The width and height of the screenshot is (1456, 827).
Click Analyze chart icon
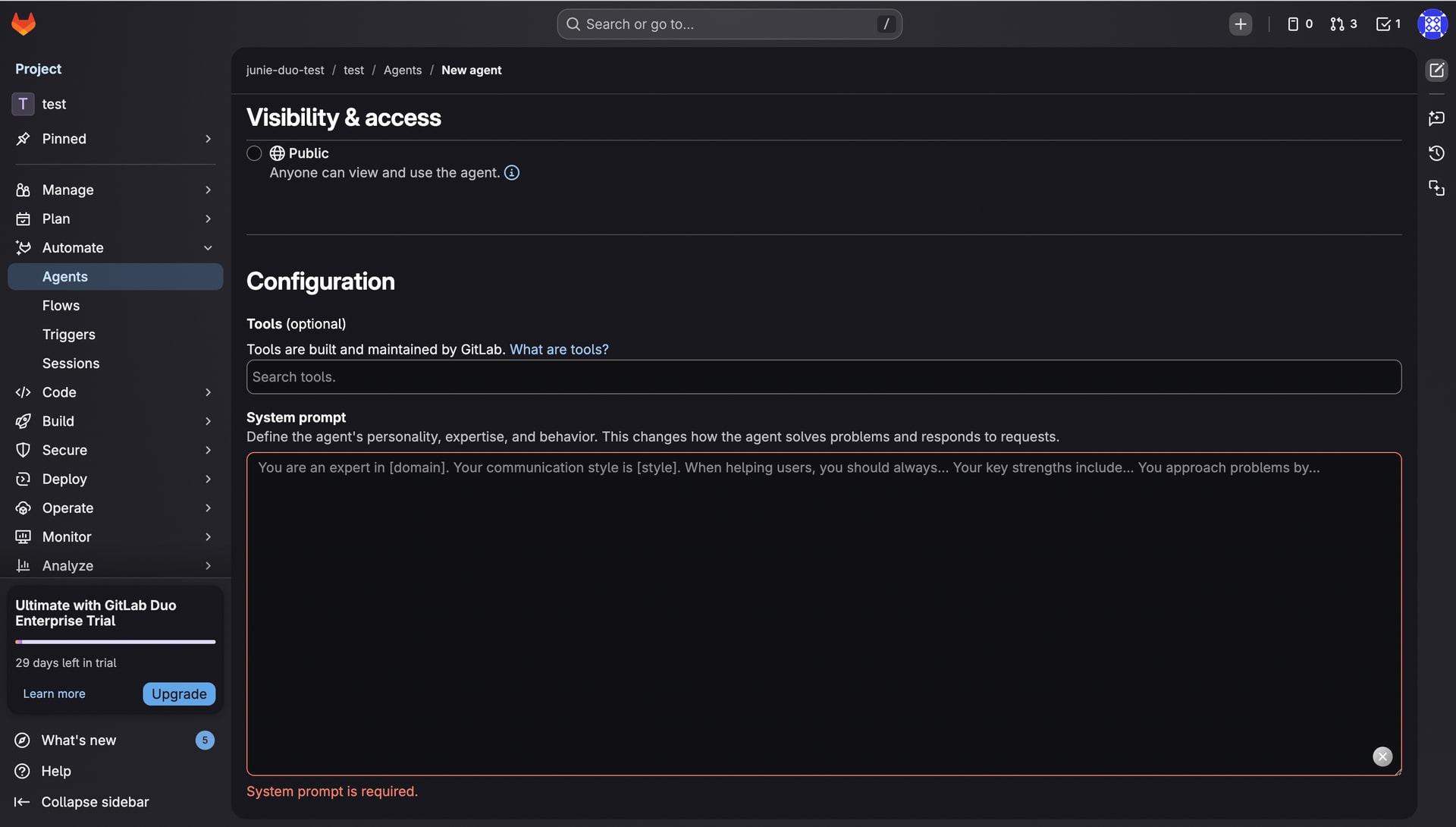(24, 566)
